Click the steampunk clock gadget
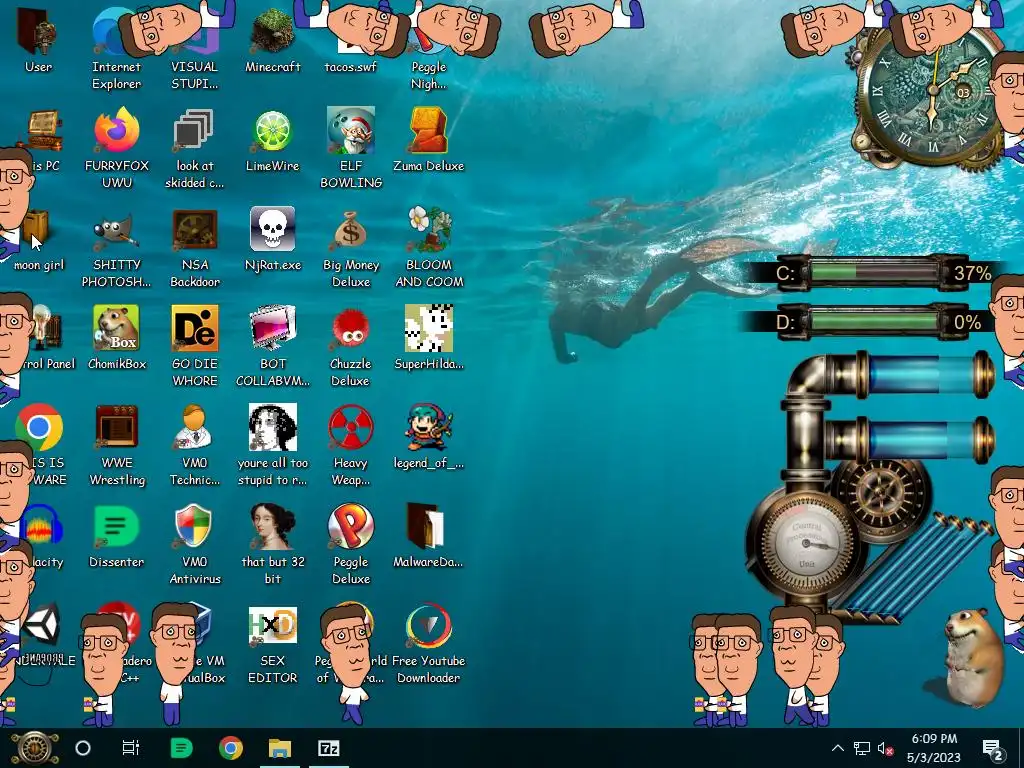This screenshot has height=768, width=1024. tap(931, 93)
